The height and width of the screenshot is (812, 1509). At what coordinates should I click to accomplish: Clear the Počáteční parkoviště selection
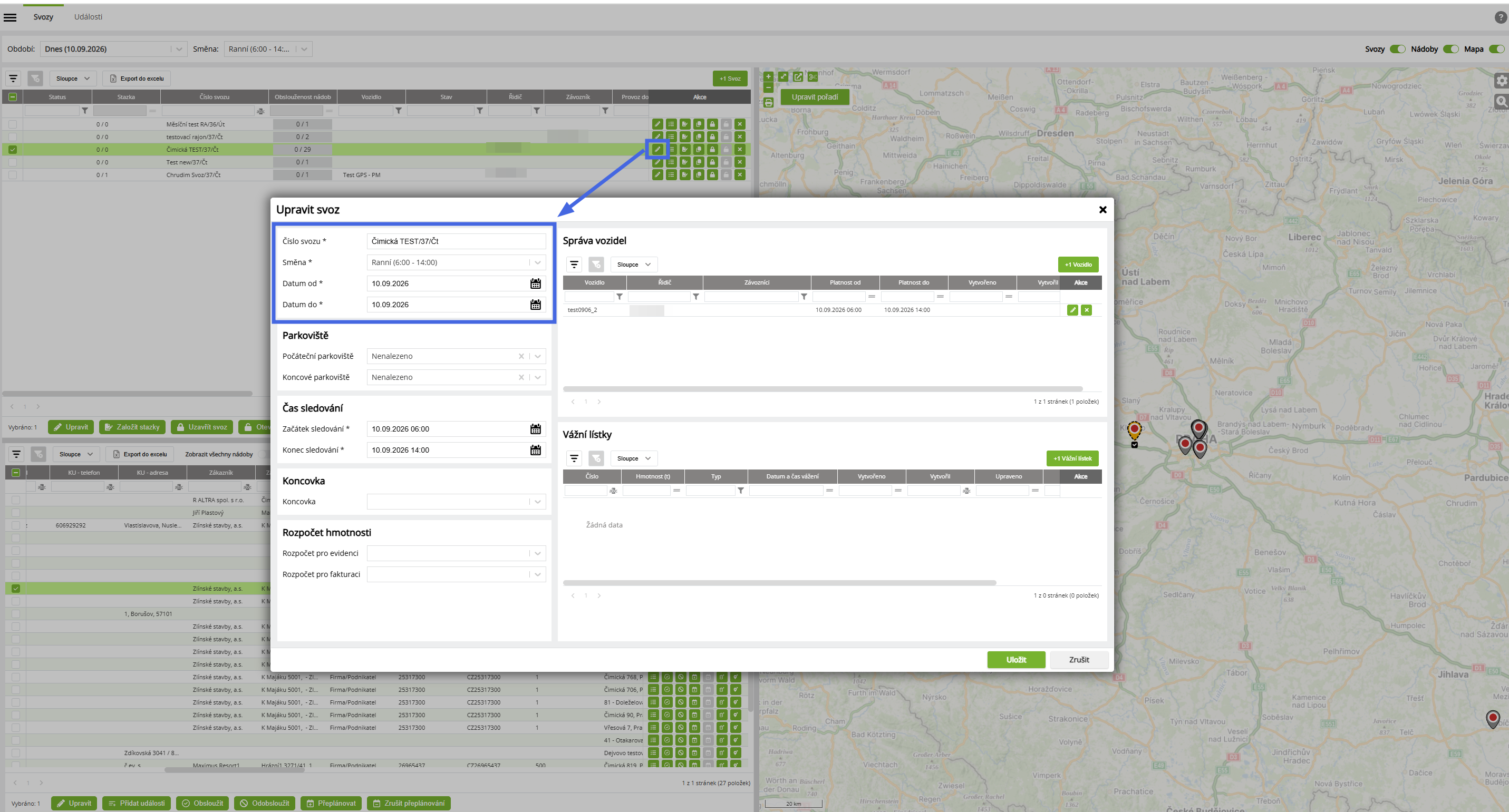coord(521,357)
